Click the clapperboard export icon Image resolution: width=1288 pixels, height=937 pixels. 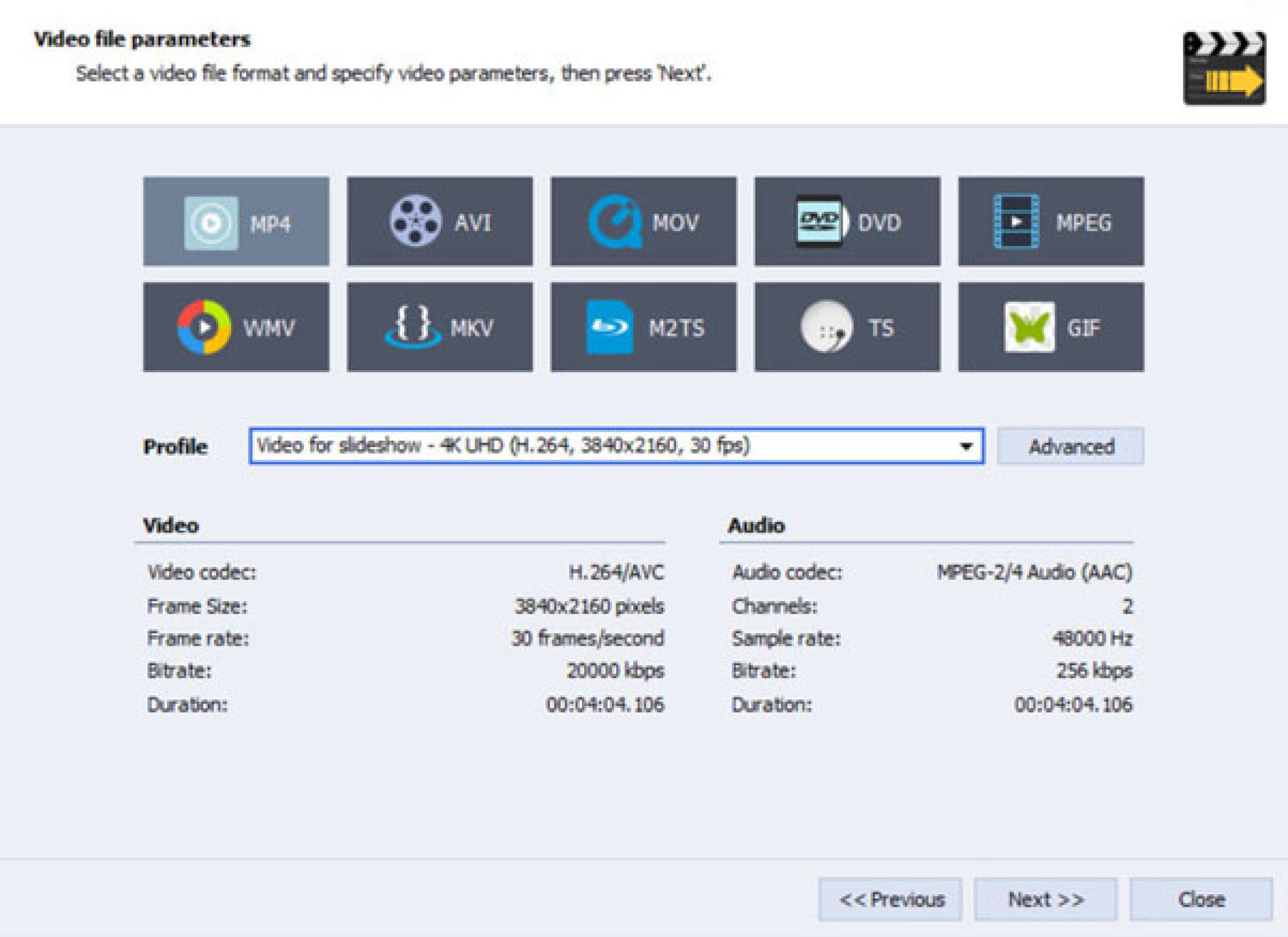point(1224,69)
